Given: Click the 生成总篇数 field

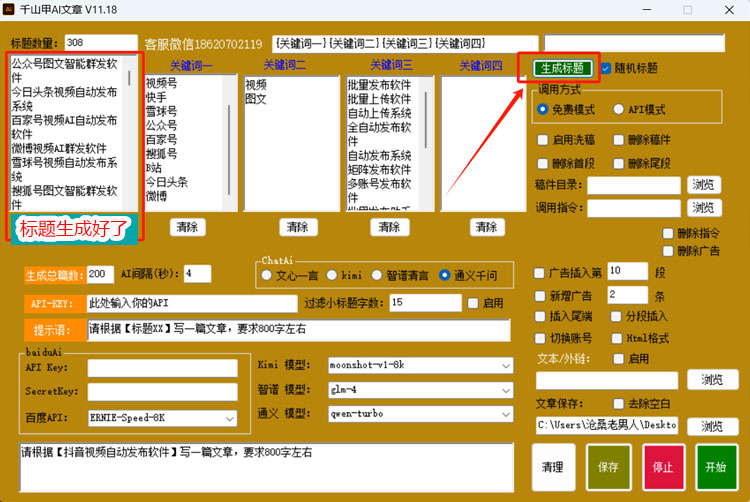Looking at the screenshot, I should pyautogui.click(x=100, y=274).
